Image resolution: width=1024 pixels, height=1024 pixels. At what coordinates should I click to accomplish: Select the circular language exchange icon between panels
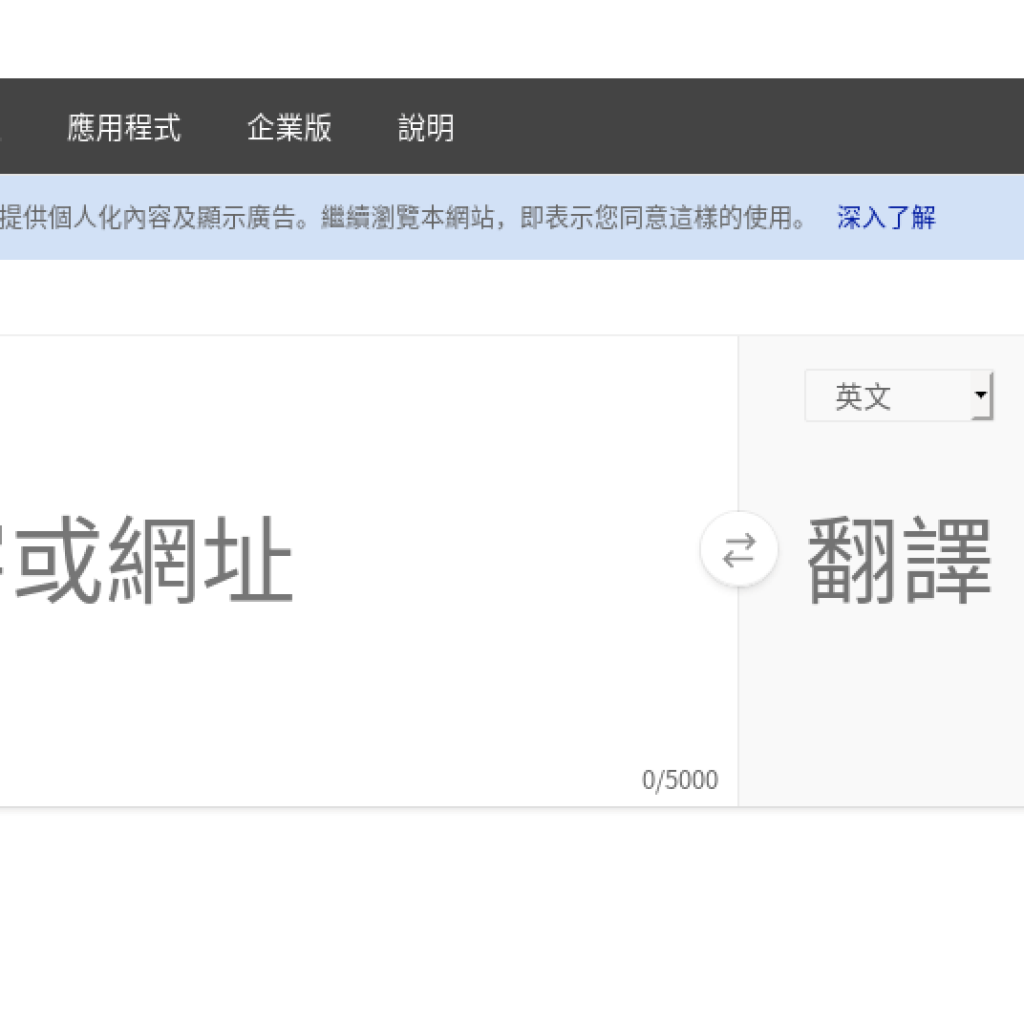738,550
